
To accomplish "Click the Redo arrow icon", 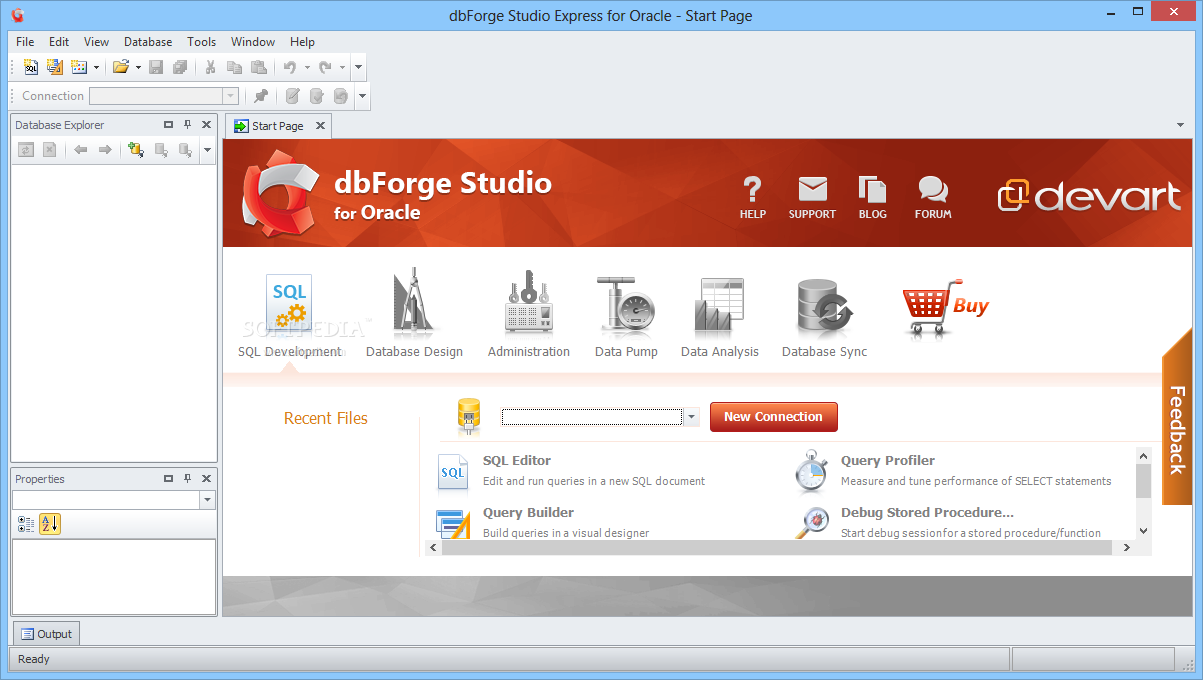I will click(325, 68).
